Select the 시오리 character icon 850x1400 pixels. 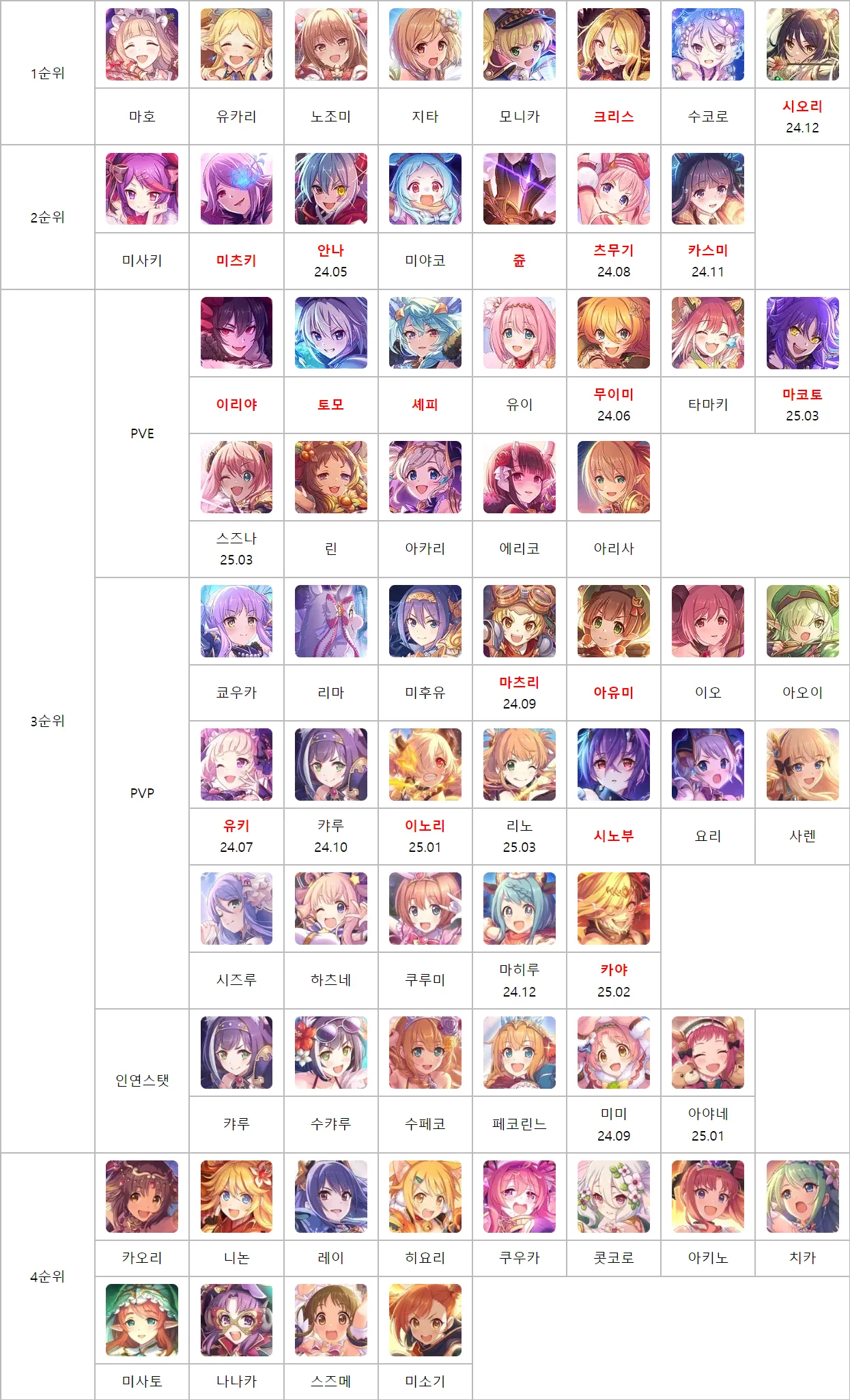(802, 44)
